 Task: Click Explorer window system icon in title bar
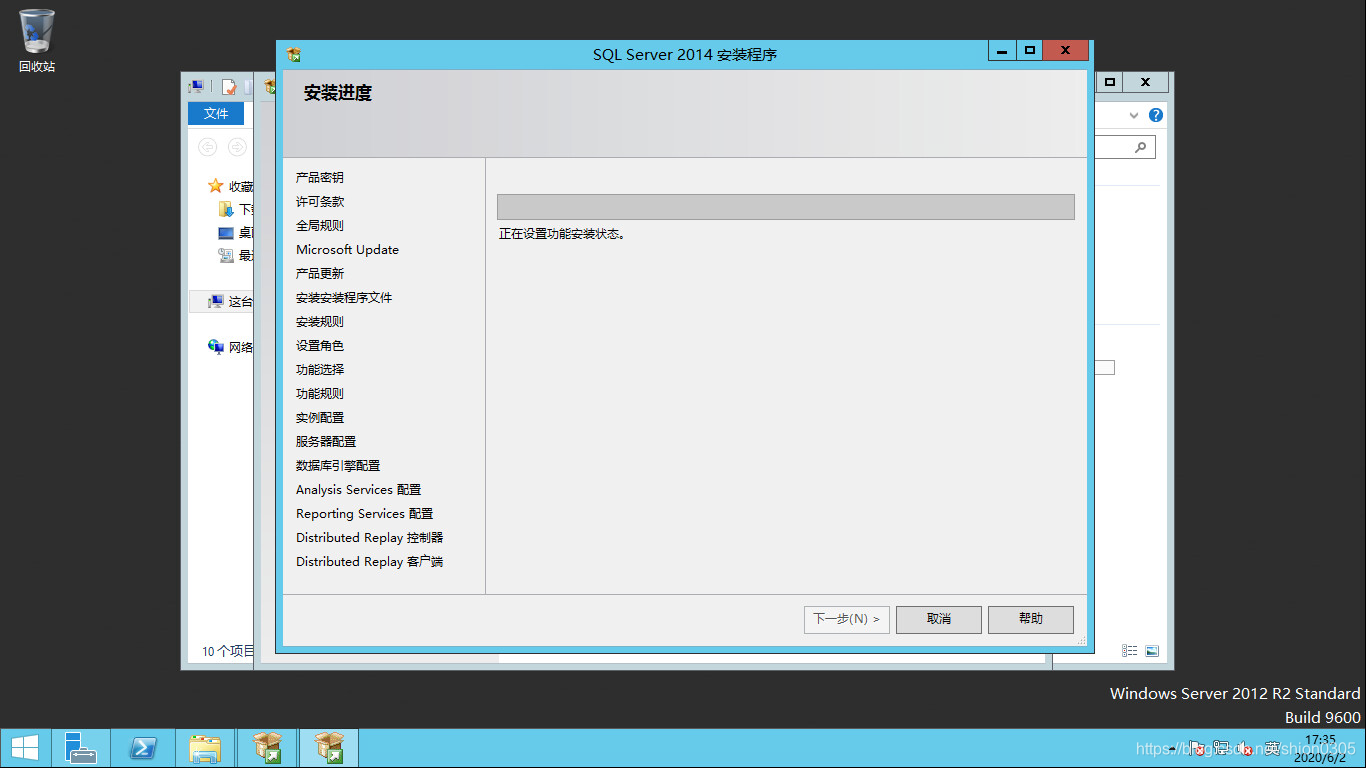tap(197, 87)
